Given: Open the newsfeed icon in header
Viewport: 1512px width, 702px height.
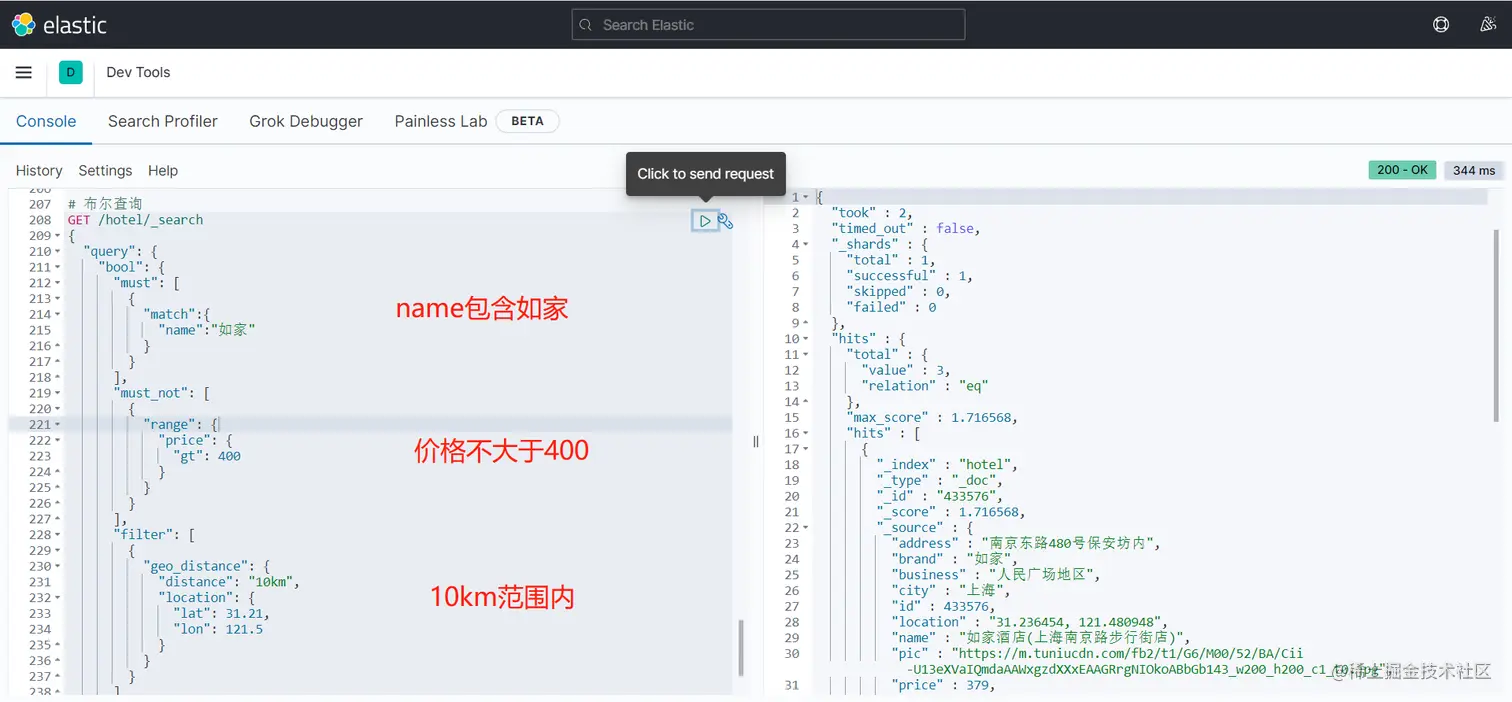Looking at the screenshot, I should pyautogui.click(x=1488, y=25).
